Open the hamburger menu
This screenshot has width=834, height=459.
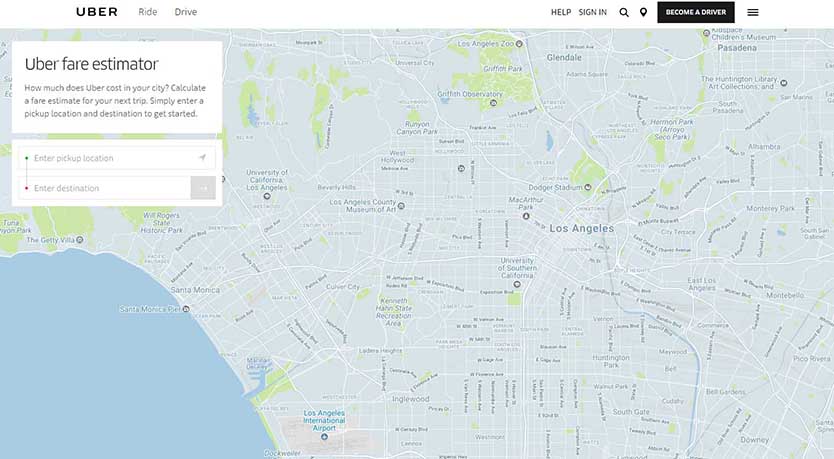[753, 12]
